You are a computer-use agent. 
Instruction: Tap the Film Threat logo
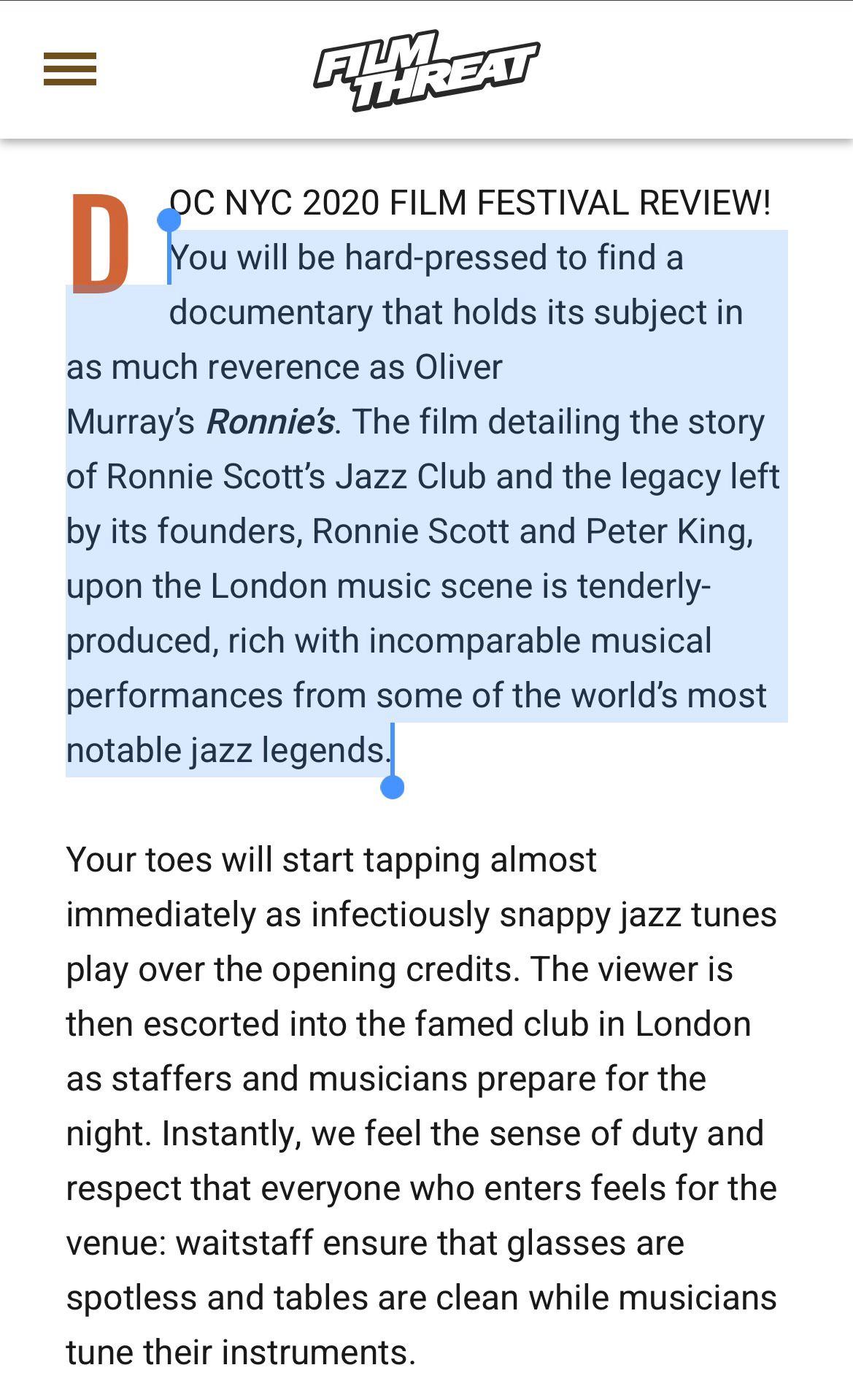427,71
